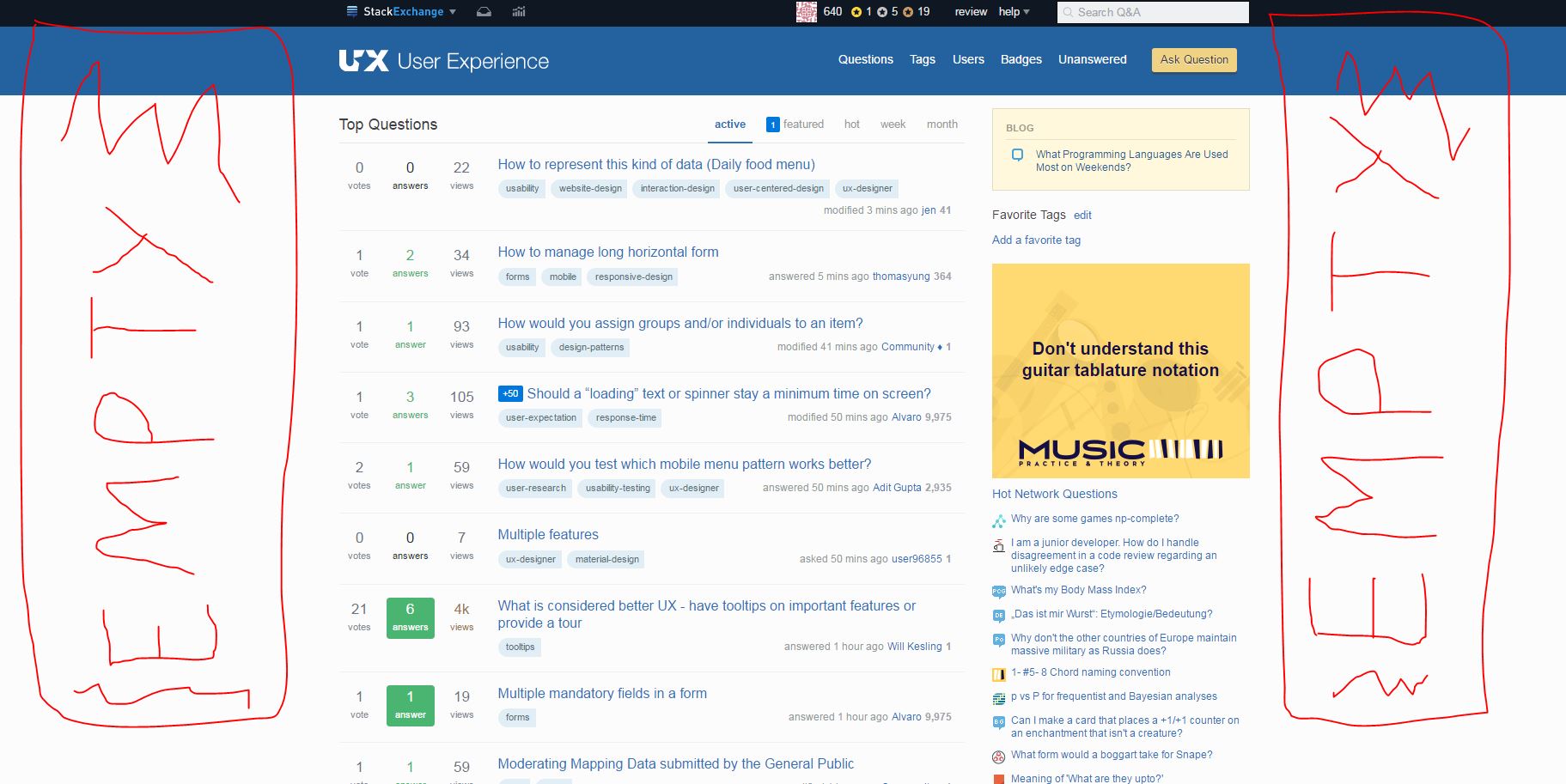Select the active tab

click(730, 125)
